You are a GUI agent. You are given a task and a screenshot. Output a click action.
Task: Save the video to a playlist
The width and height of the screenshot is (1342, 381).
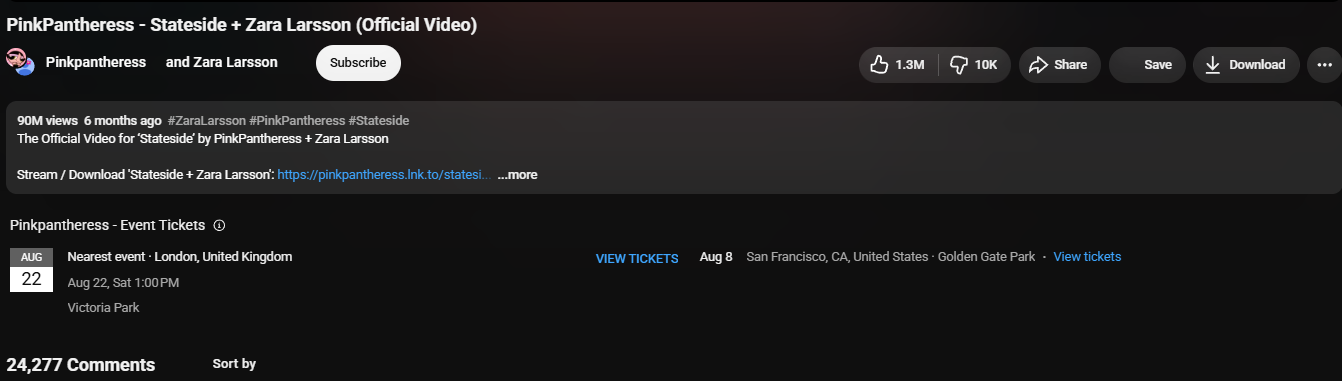(1147, 65)
